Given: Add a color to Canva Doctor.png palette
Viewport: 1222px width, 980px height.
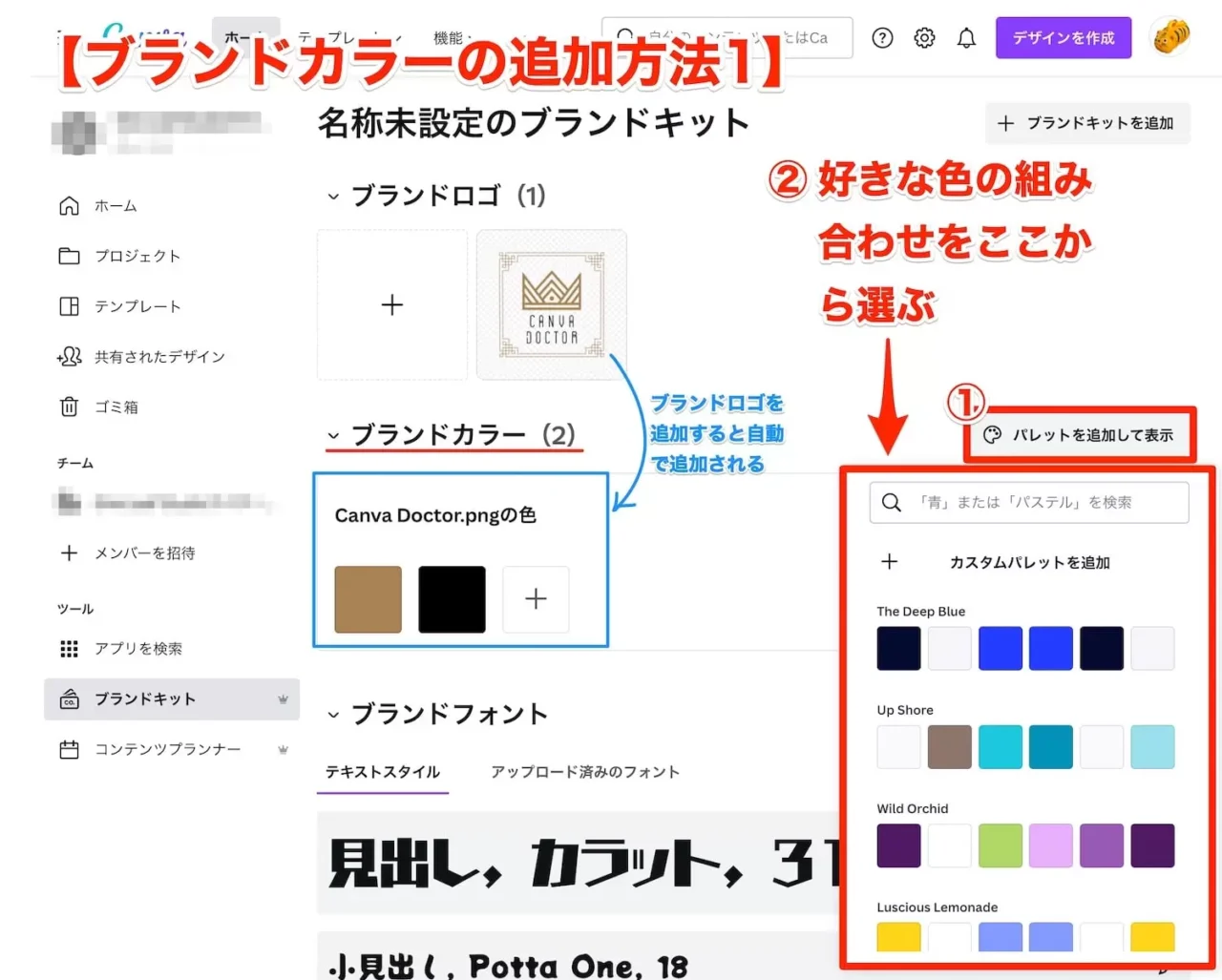Looking at the screenshot, I should coord(536,599).
